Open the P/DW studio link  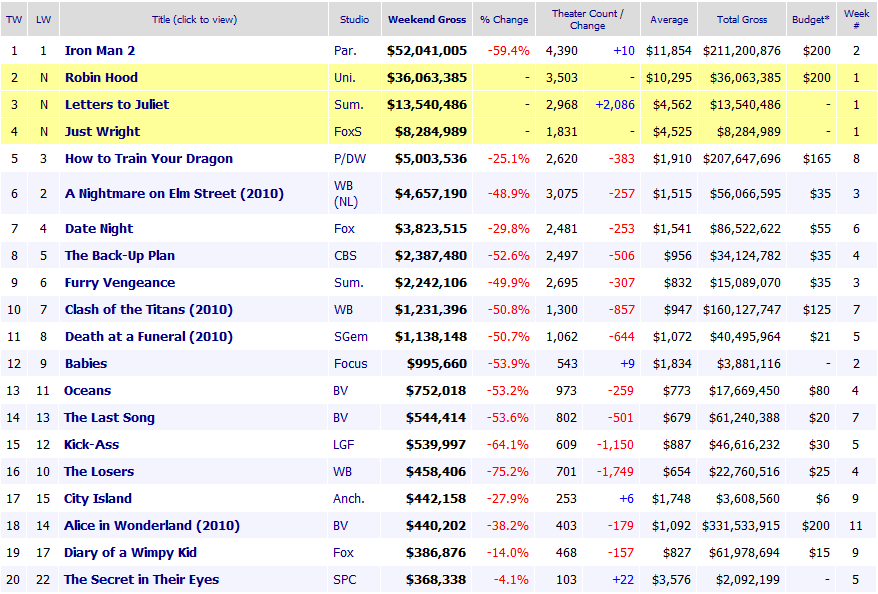350,158
